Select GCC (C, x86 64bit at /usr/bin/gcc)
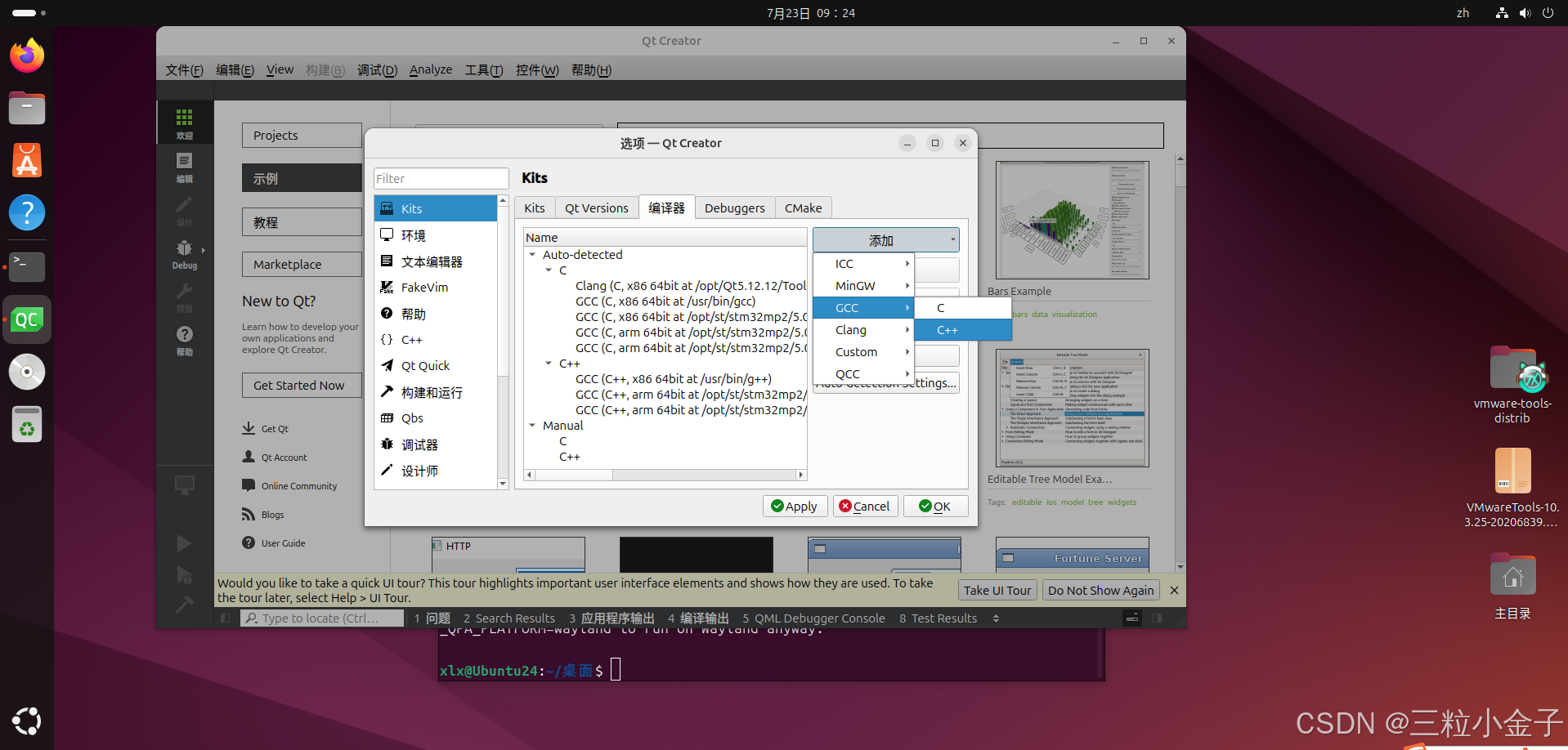 [665, 301]
